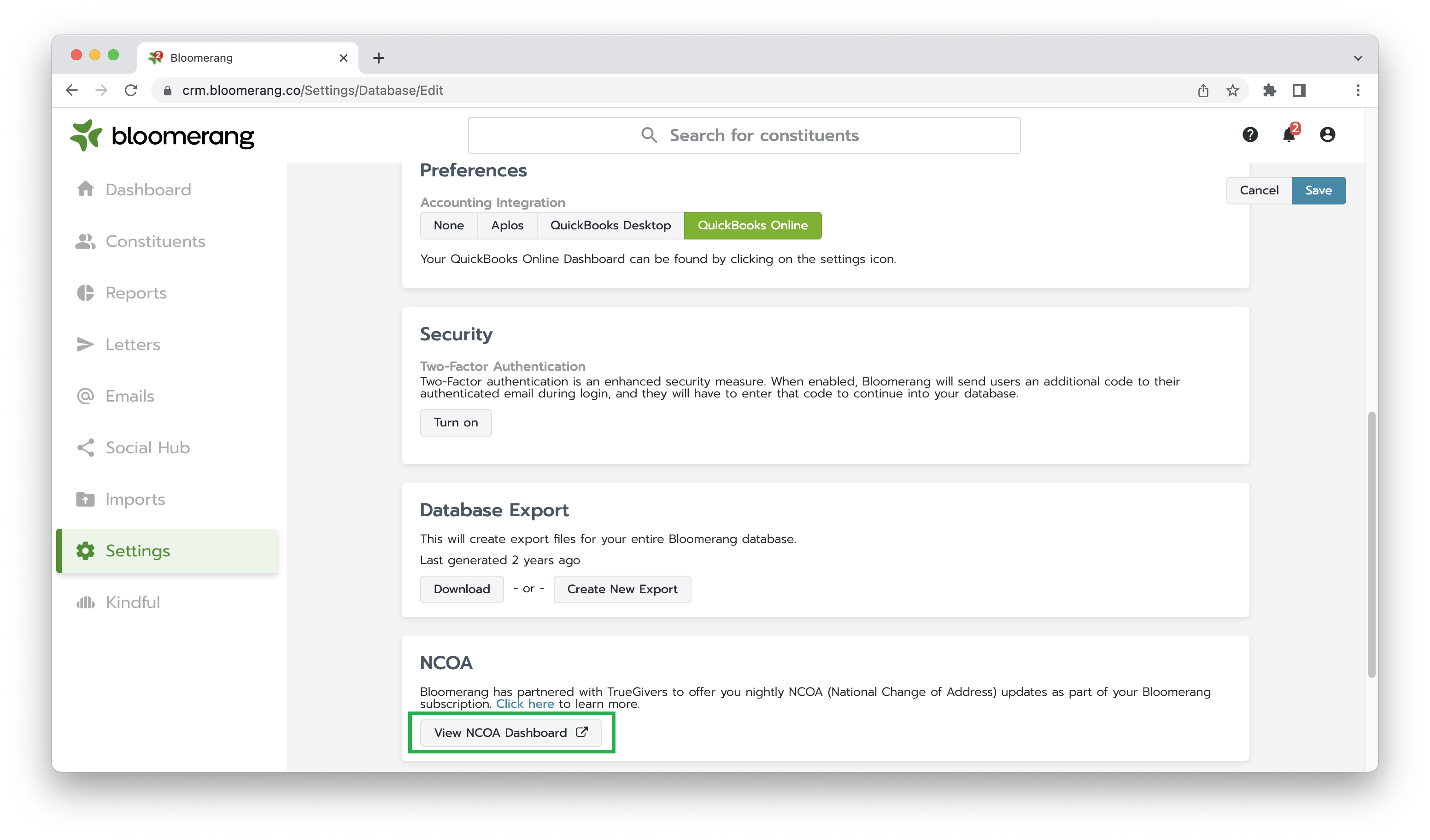Click the Imports folder icon

[x=86, y=499]
